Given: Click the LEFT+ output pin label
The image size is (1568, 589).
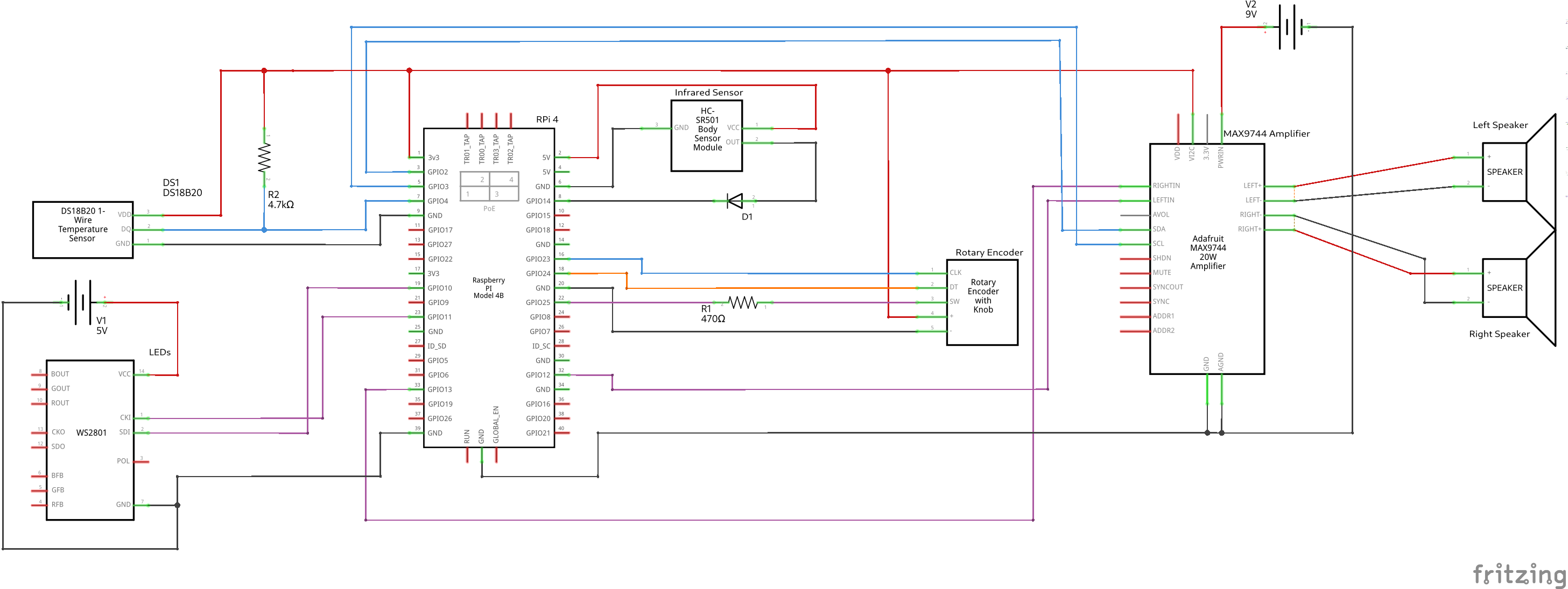Looking at the screenshot, I should 1252,186.
